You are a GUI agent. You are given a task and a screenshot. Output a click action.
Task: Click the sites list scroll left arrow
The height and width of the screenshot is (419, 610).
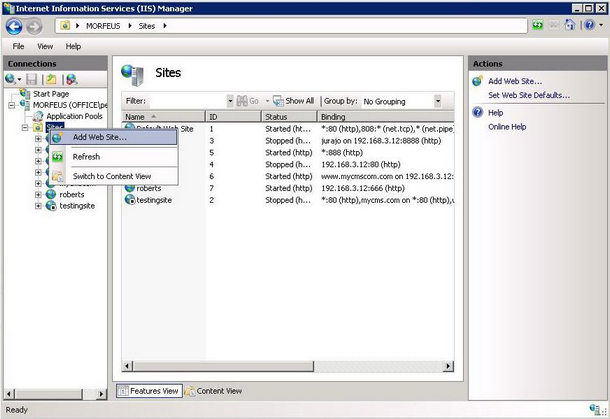[x=127, y=366]
